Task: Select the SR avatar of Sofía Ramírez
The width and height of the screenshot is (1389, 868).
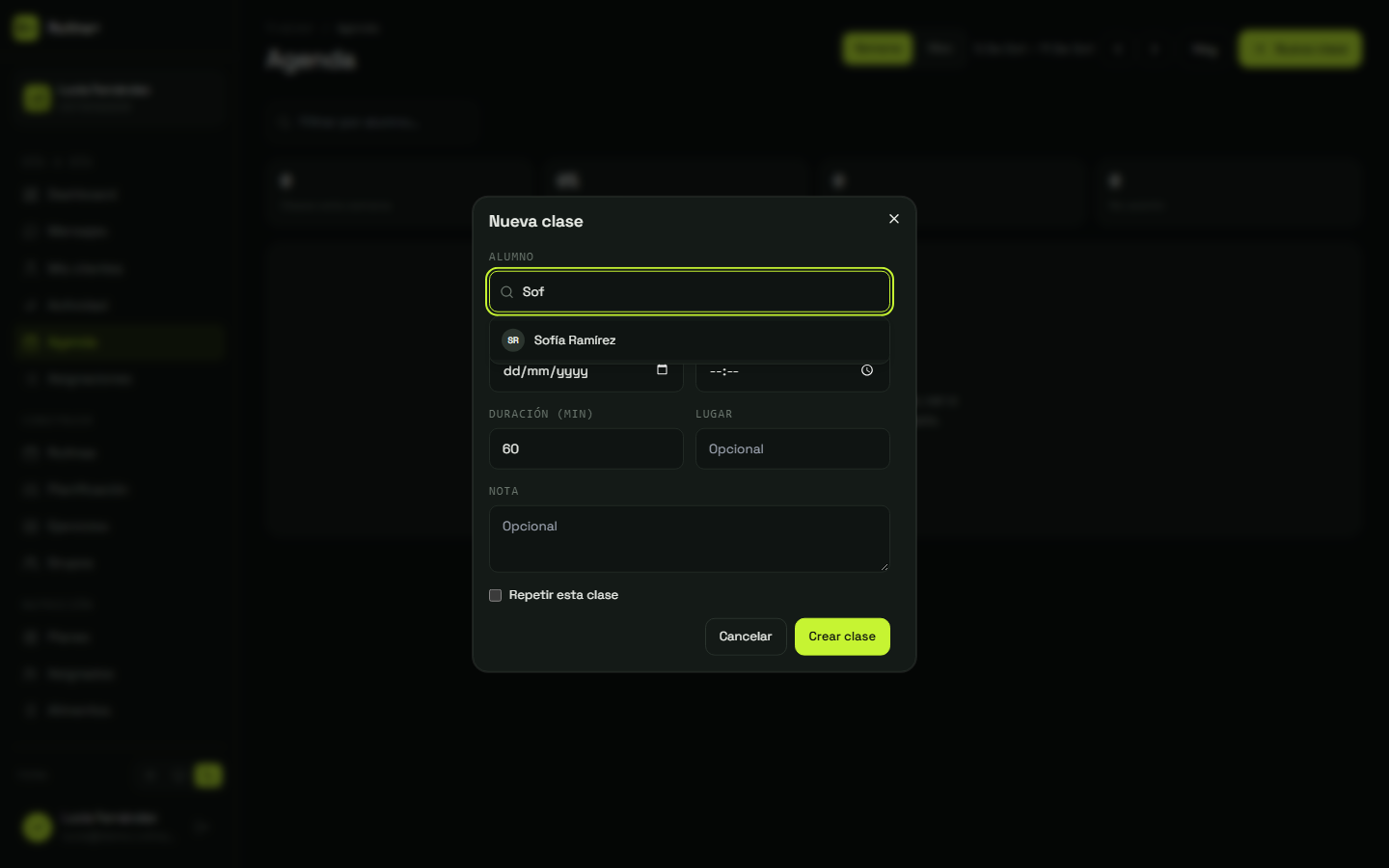Action: [513, 340]
